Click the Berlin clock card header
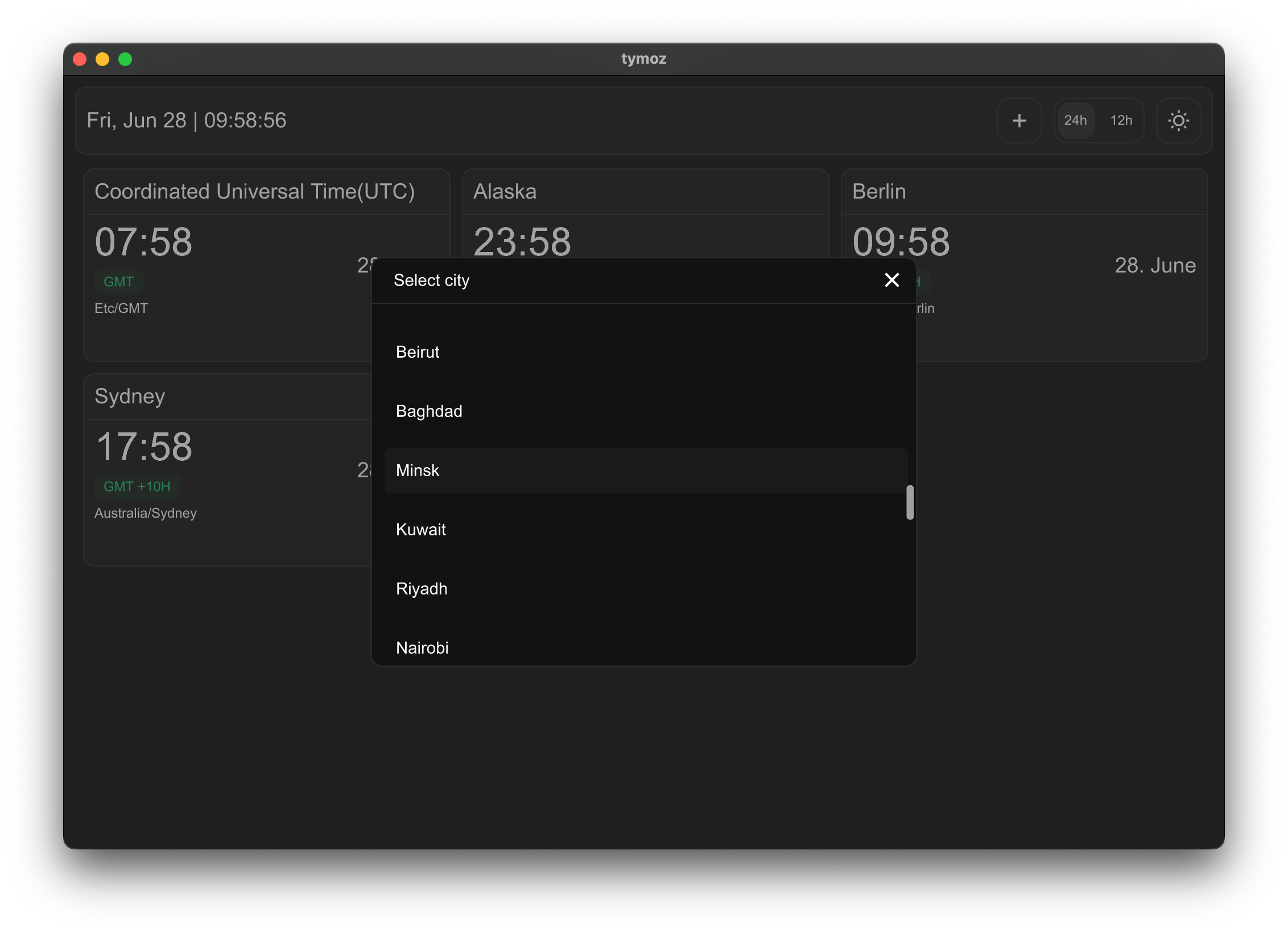This screenshot has height=933, width=1288. pyautogui.click(x=878, y=192)
